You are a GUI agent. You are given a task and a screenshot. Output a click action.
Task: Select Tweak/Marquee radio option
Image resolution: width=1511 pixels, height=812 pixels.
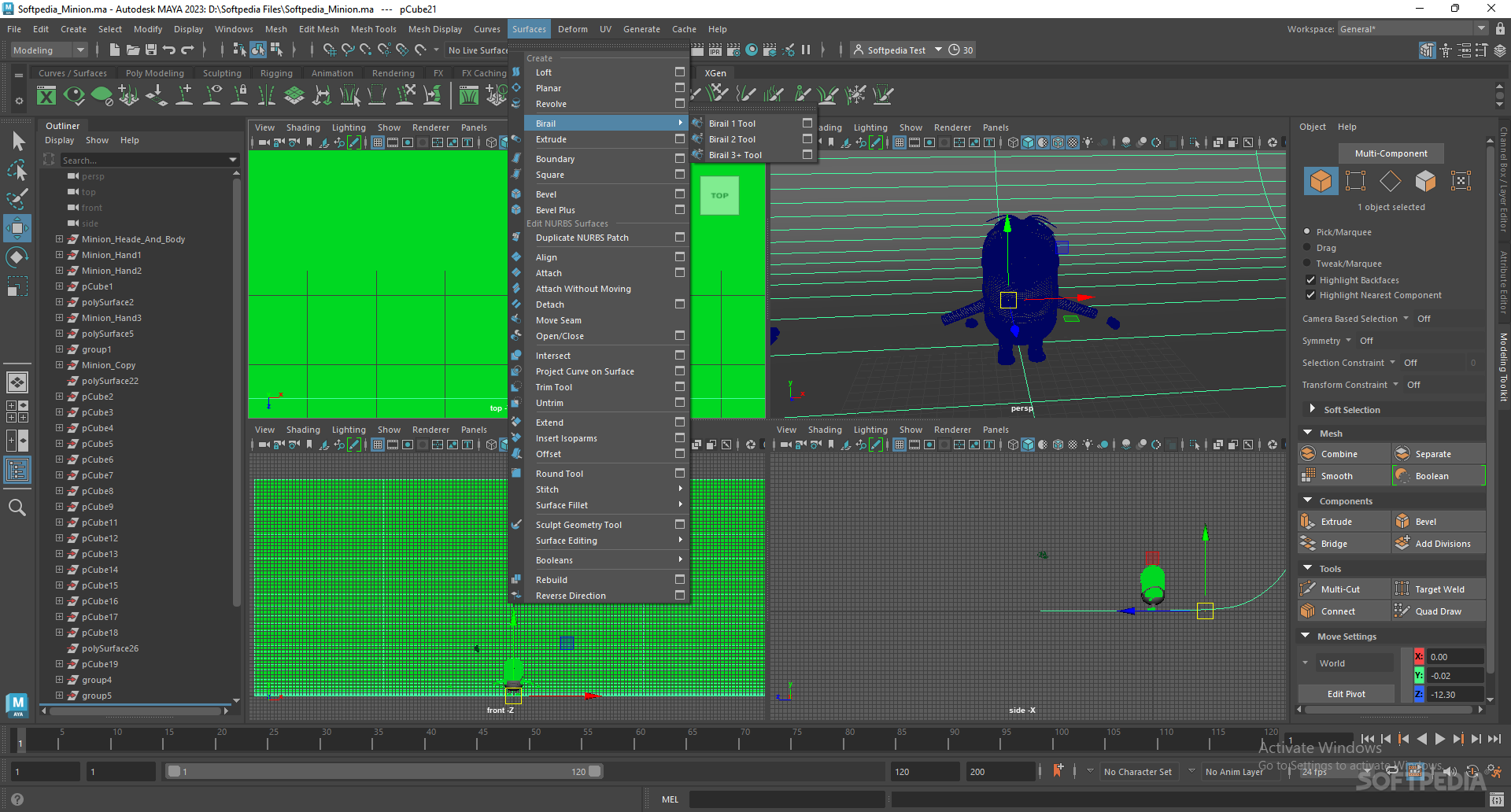(x=1307, y=264)
